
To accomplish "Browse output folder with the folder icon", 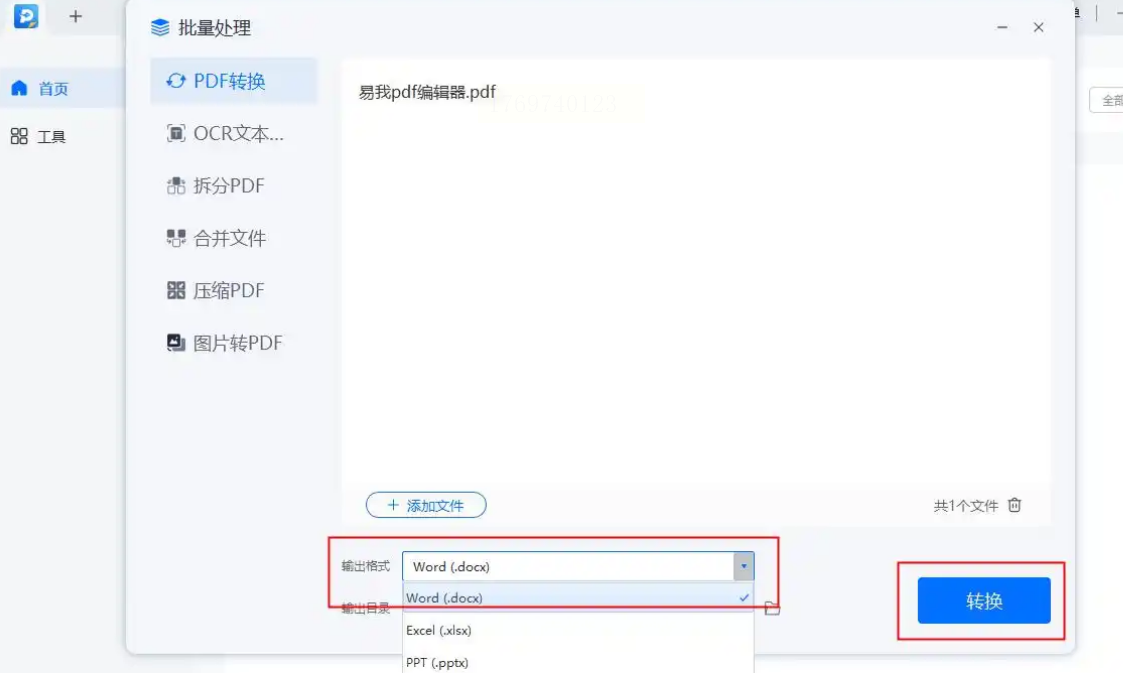I will point(772,609).
